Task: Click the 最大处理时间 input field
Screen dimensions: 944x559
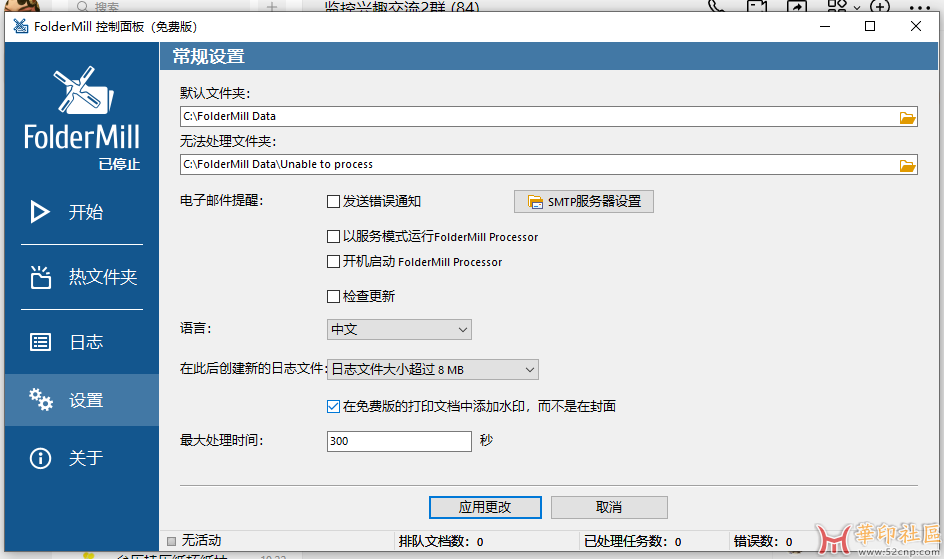Action: [x=398, y=441]
